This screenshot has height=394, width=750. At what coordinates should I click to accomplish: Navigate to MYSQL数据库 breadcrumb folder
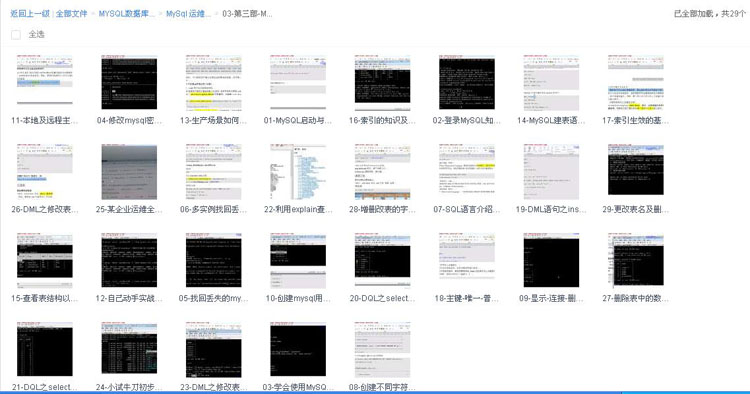[x=127, y=13]
